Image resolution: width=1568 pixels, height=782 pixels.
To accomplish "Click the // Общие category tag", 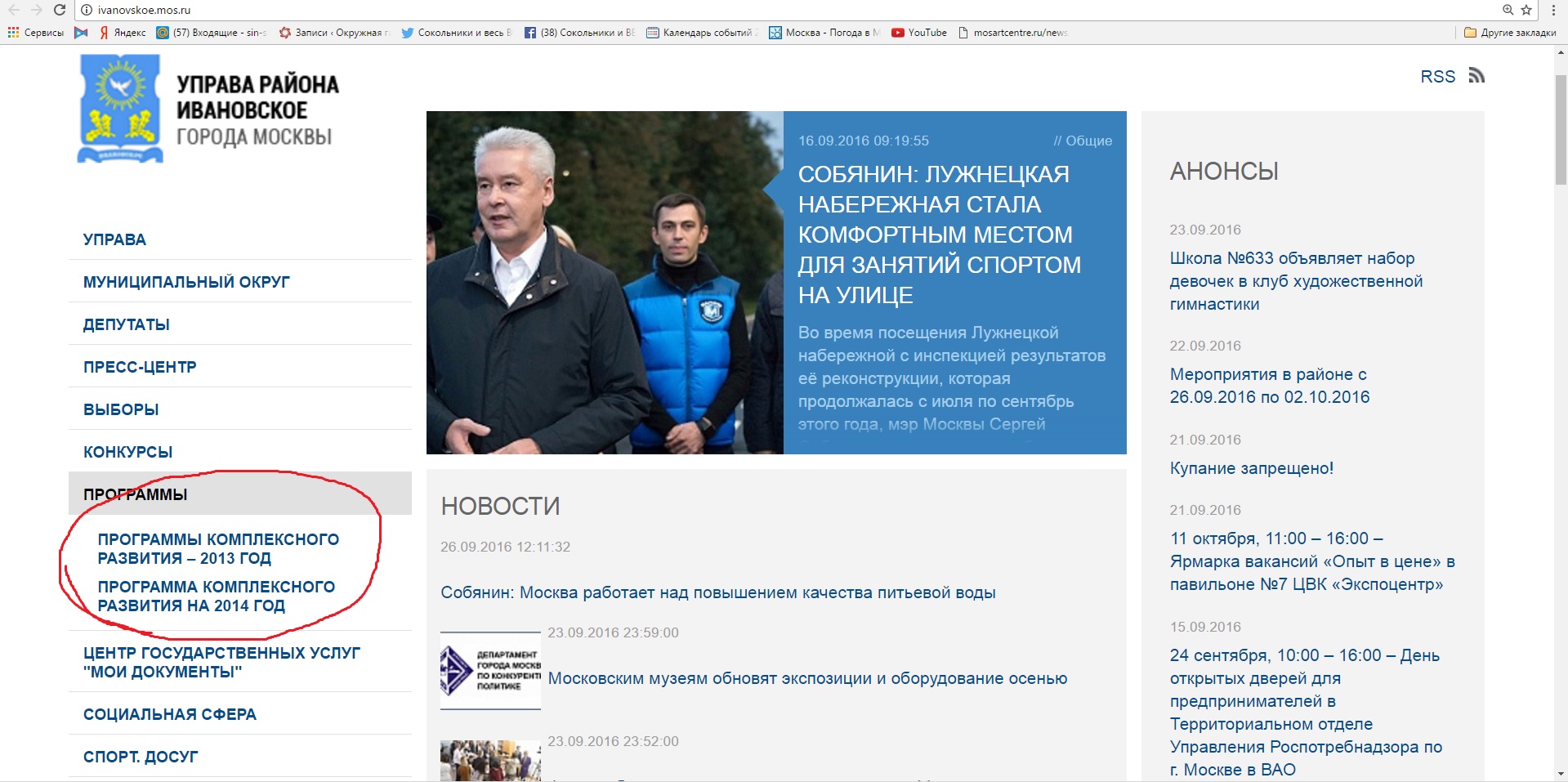I will coord(1083,141).
